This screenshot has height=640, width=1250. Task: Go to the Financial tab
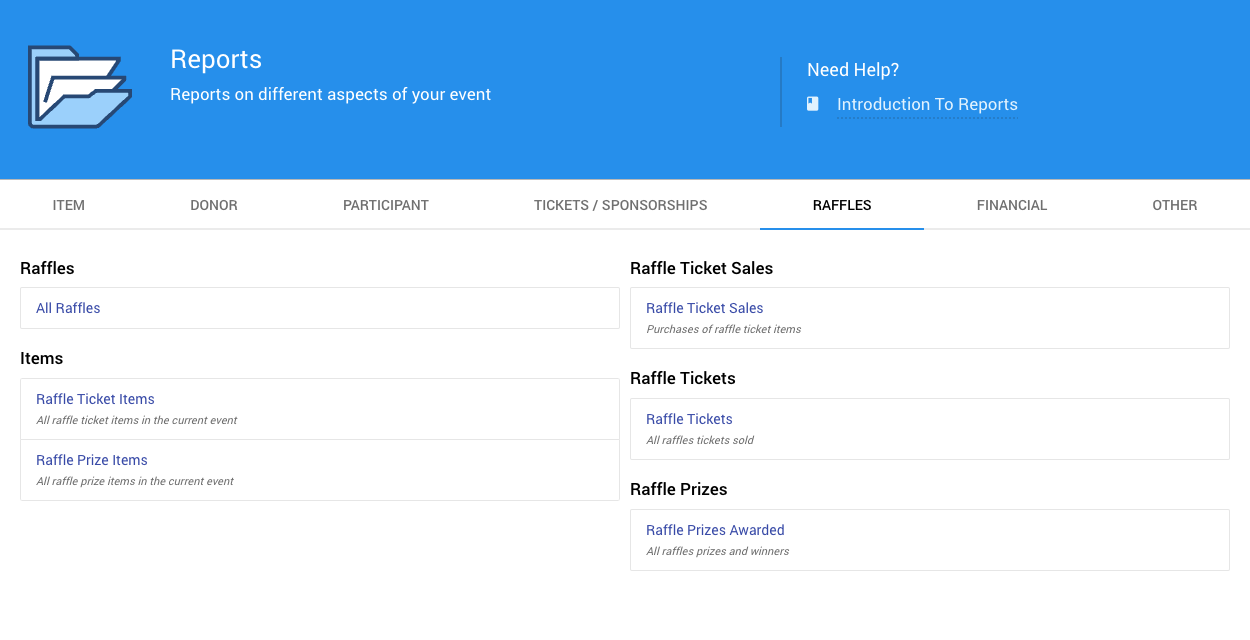click(x=1011, y=205)
